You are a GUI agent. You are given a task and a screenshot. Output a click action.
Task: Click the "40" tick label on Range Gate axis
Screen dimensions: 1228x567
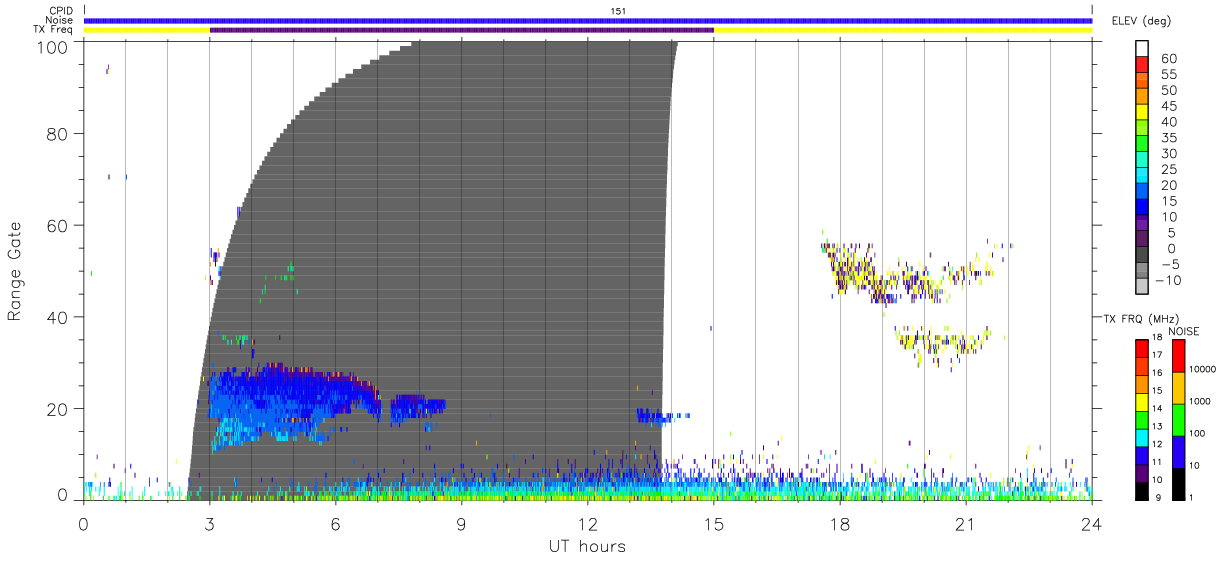[x=58, y=317]
